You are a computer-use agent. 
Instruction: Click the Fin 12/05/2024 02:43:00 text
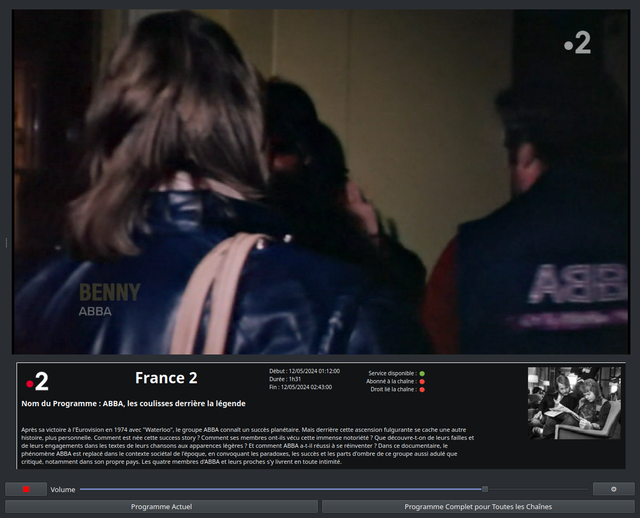pos(300,387)
